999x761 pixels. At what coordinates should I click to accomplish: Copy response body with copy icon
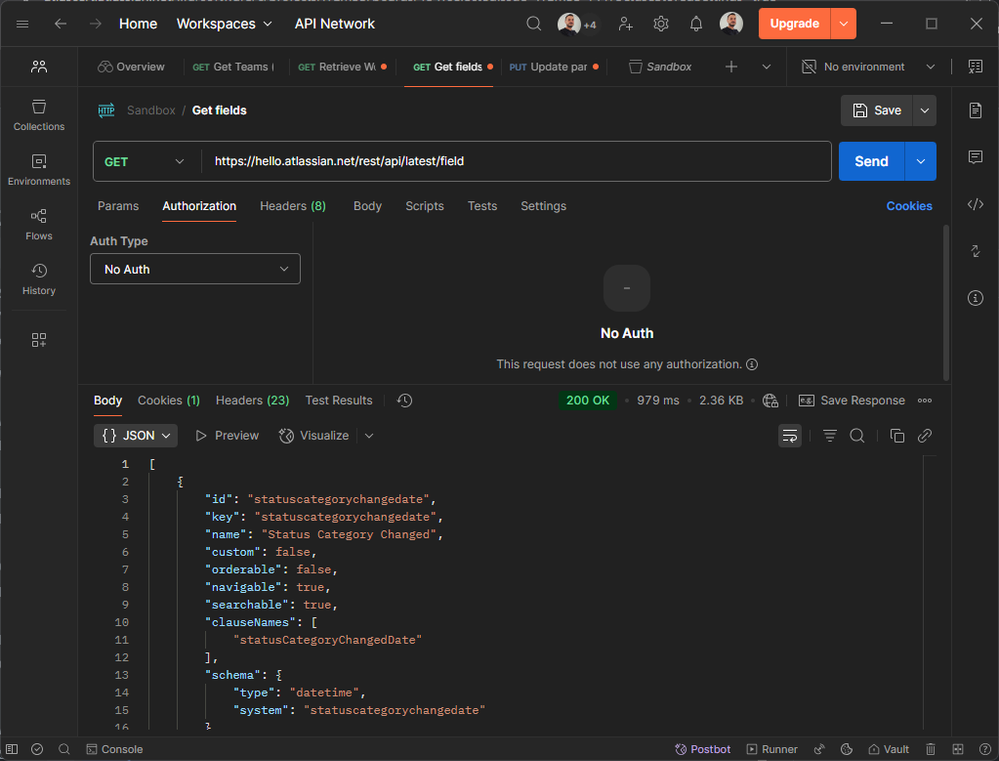coord(897,436)
